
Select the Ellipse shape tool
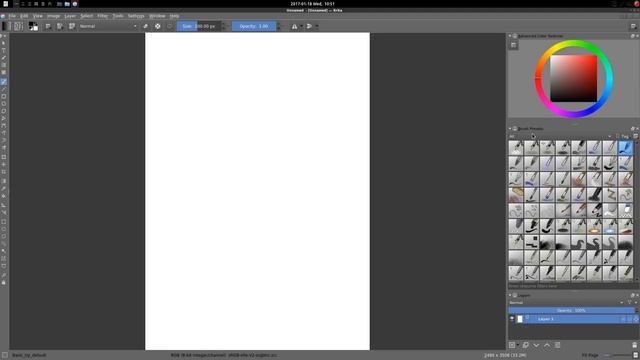(4, 104)
